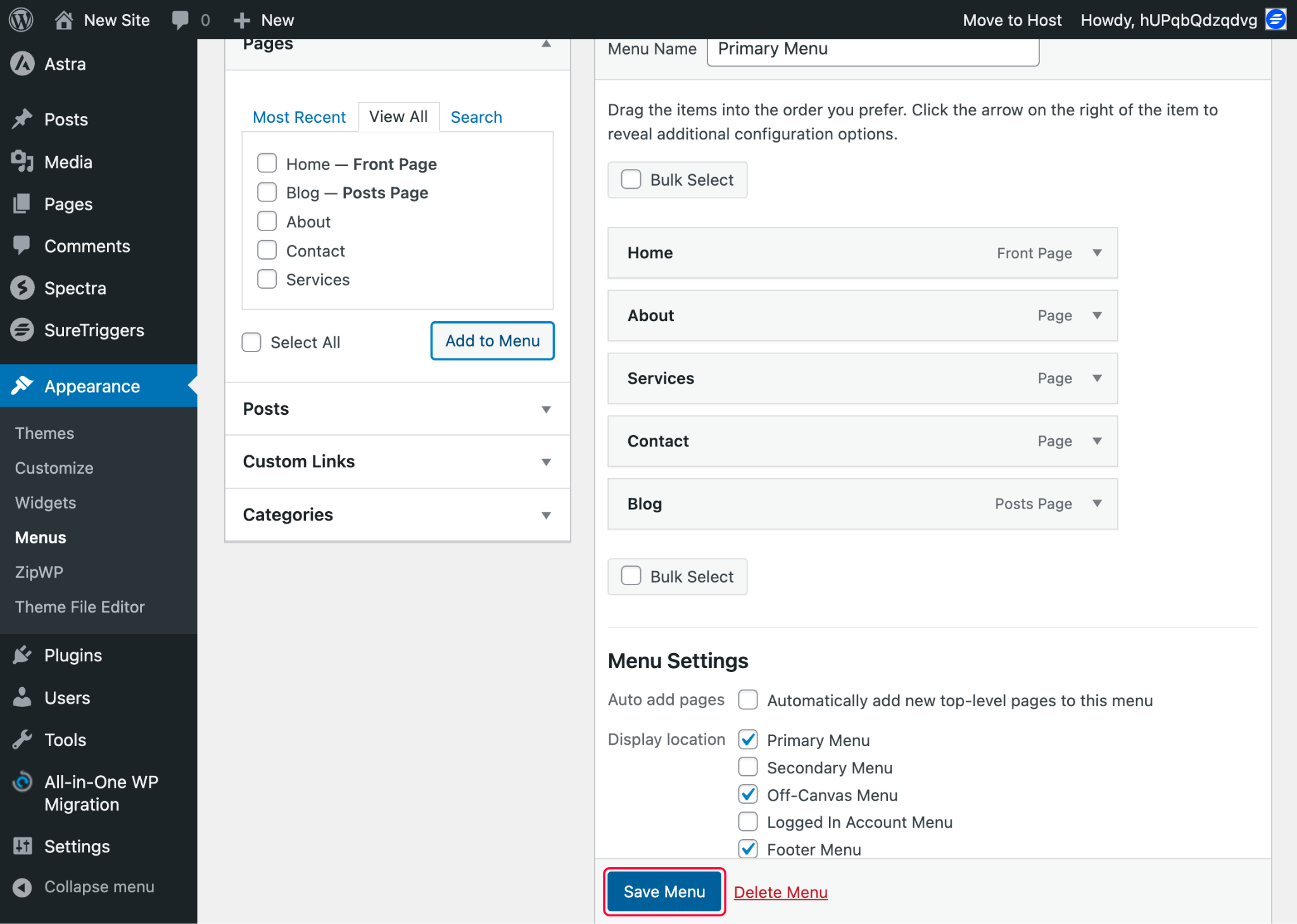The image size is (1297, 924).
Task: Expand the About menu item options
Action: click(x=1097, y=315)
